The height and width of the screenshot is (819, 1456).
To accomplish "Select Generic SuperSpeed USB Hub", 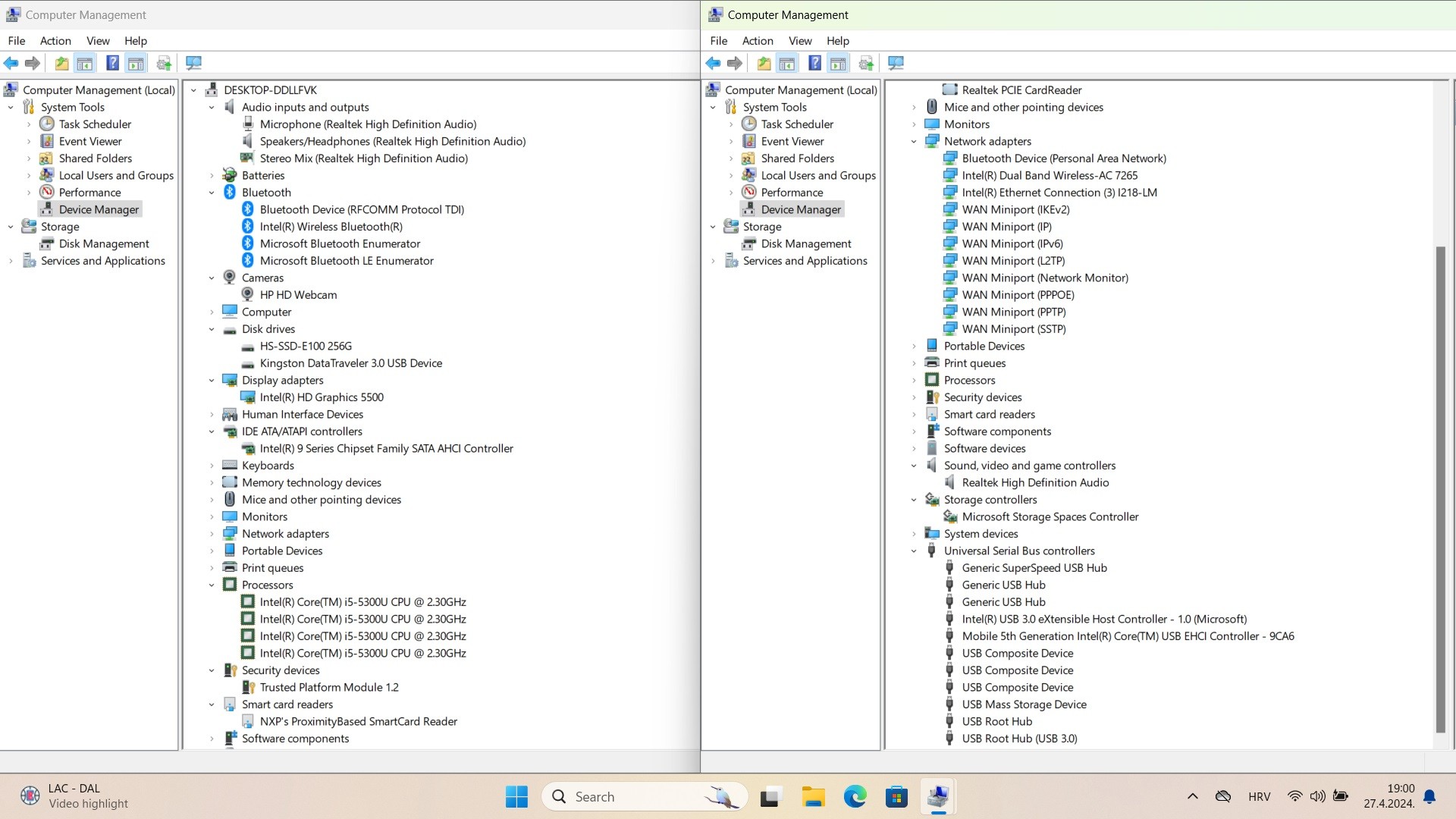I will pos(1034,568).
